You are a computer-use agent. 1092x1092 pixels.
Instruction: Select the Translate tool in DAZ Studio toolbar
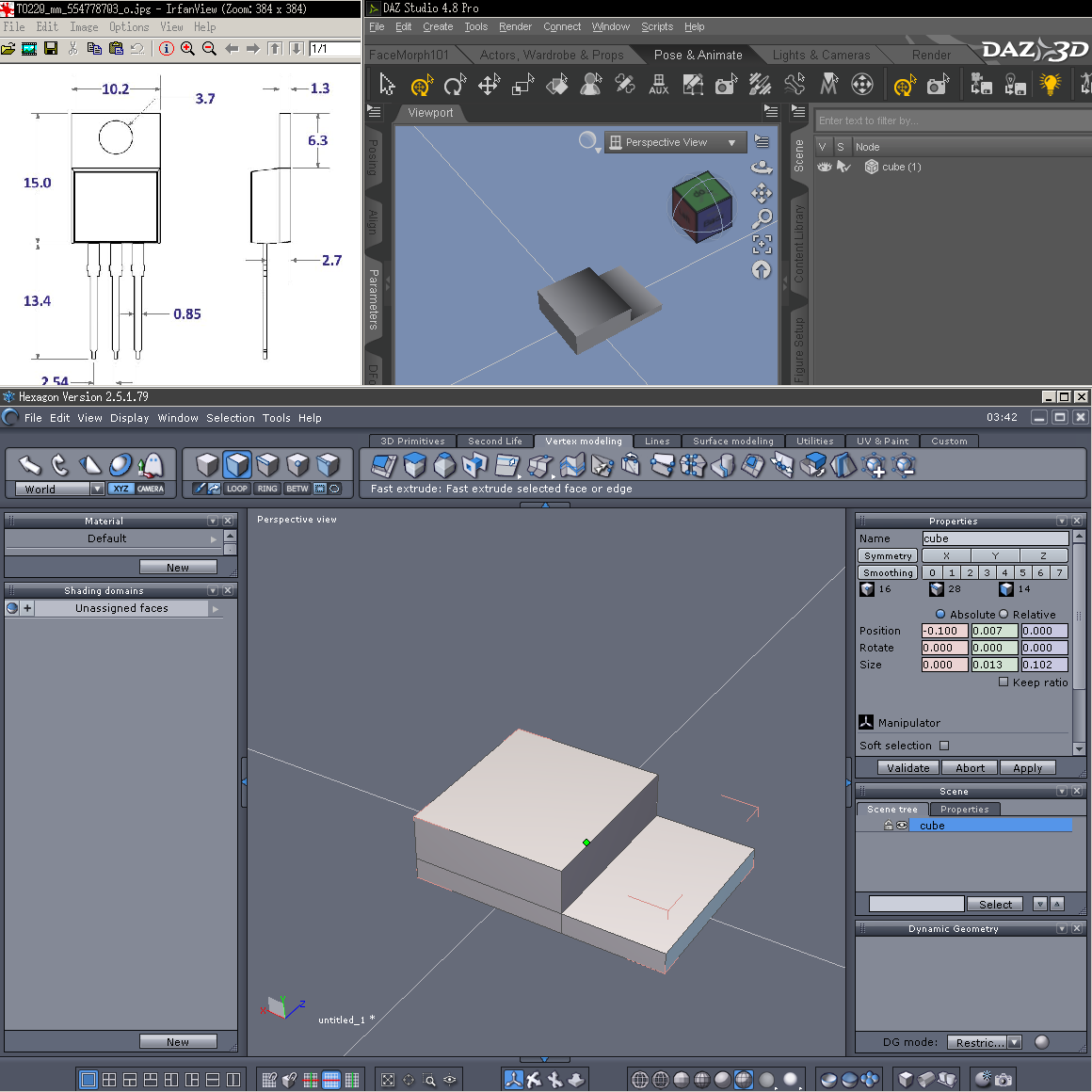pos(489,85)
